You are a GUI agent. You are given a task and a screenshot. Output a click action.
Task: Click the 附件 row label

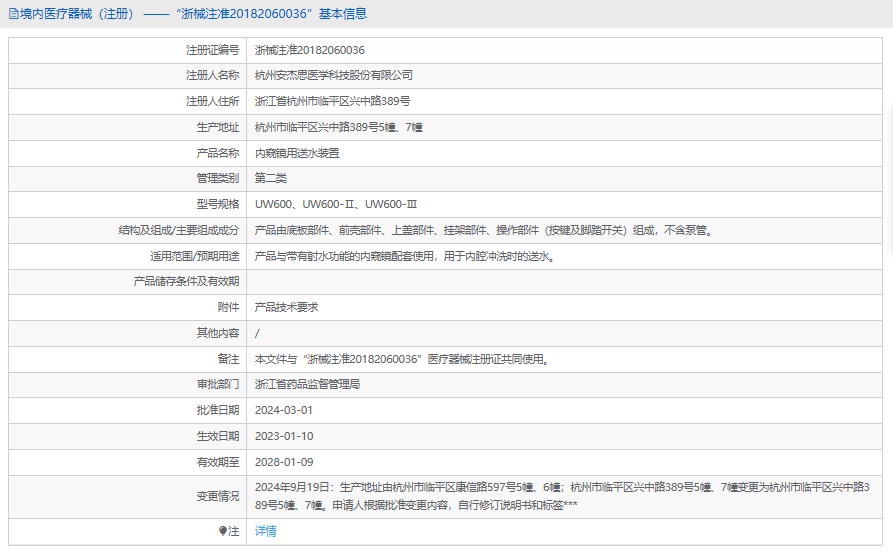click(x=228, y=307)
